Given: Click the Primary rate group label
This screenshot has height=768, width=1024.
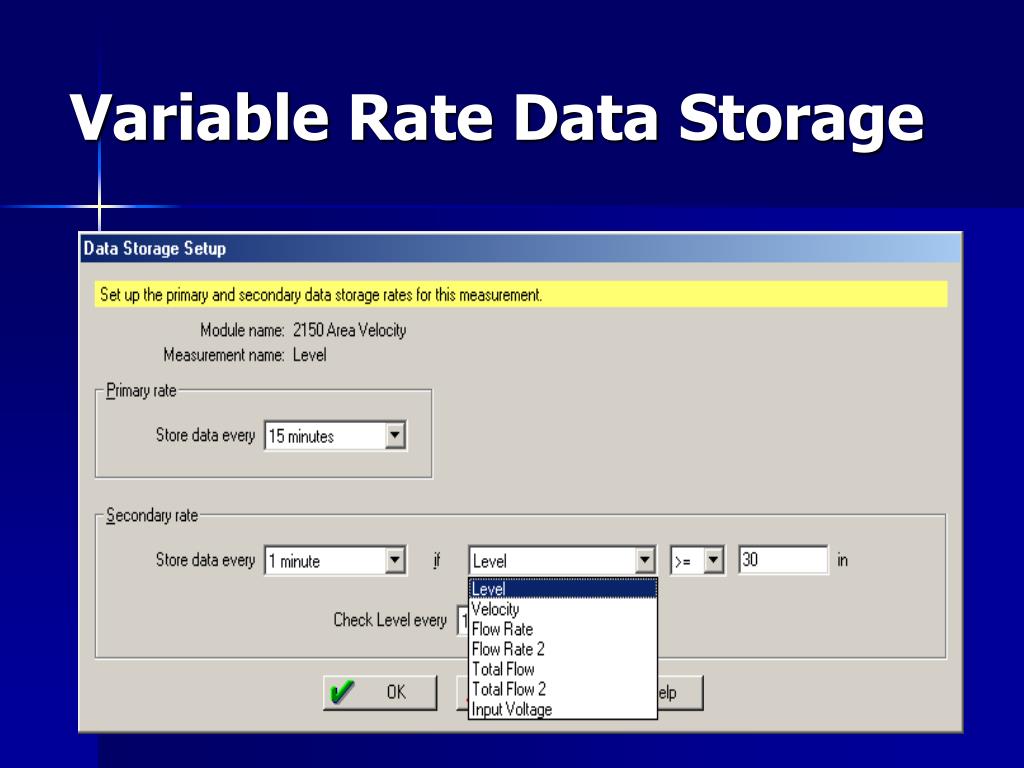Looking at the screenshot, I should [141, 391].
